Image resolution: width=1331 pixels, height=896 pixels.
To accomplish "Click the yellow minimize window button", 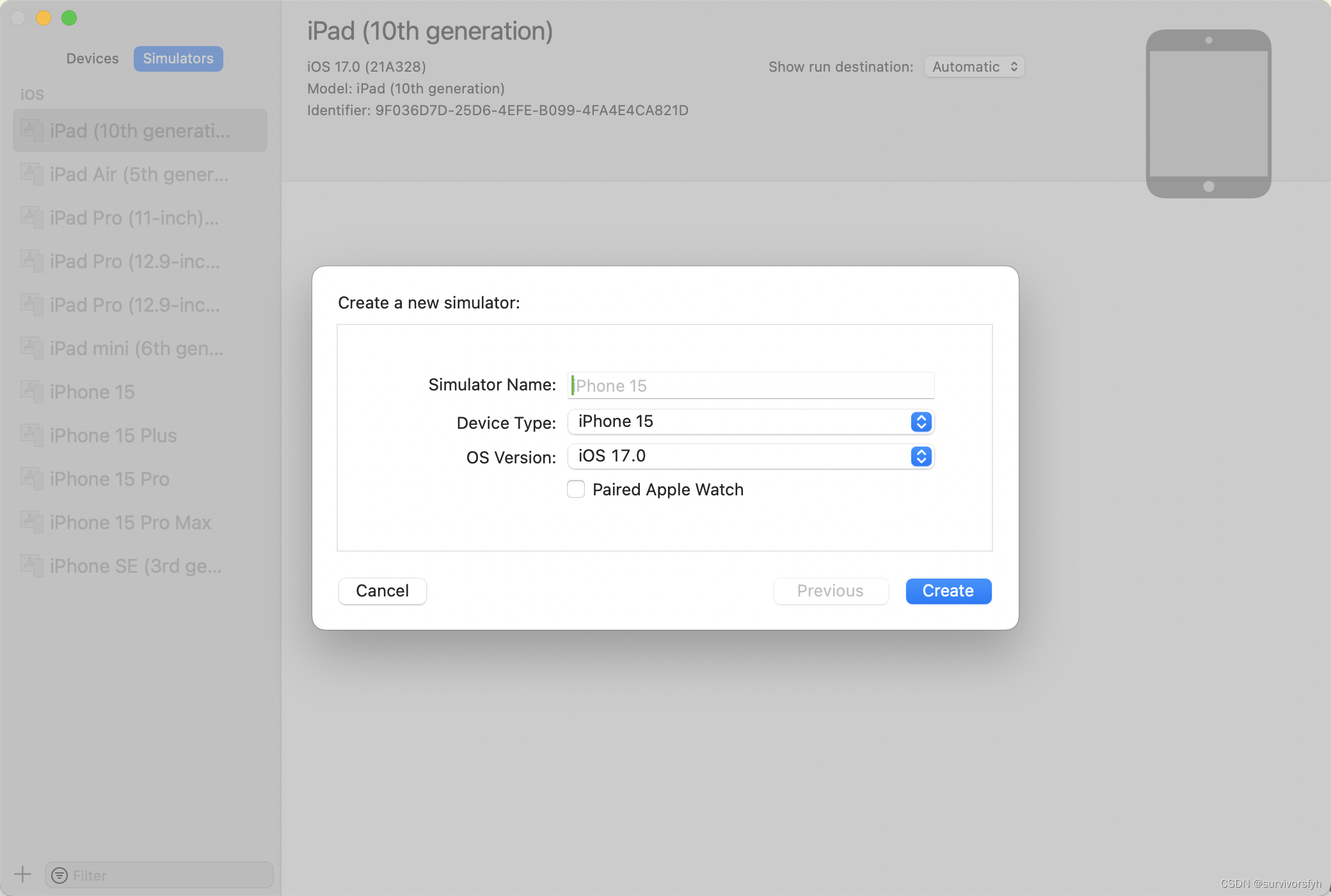I will pos(44,18).
